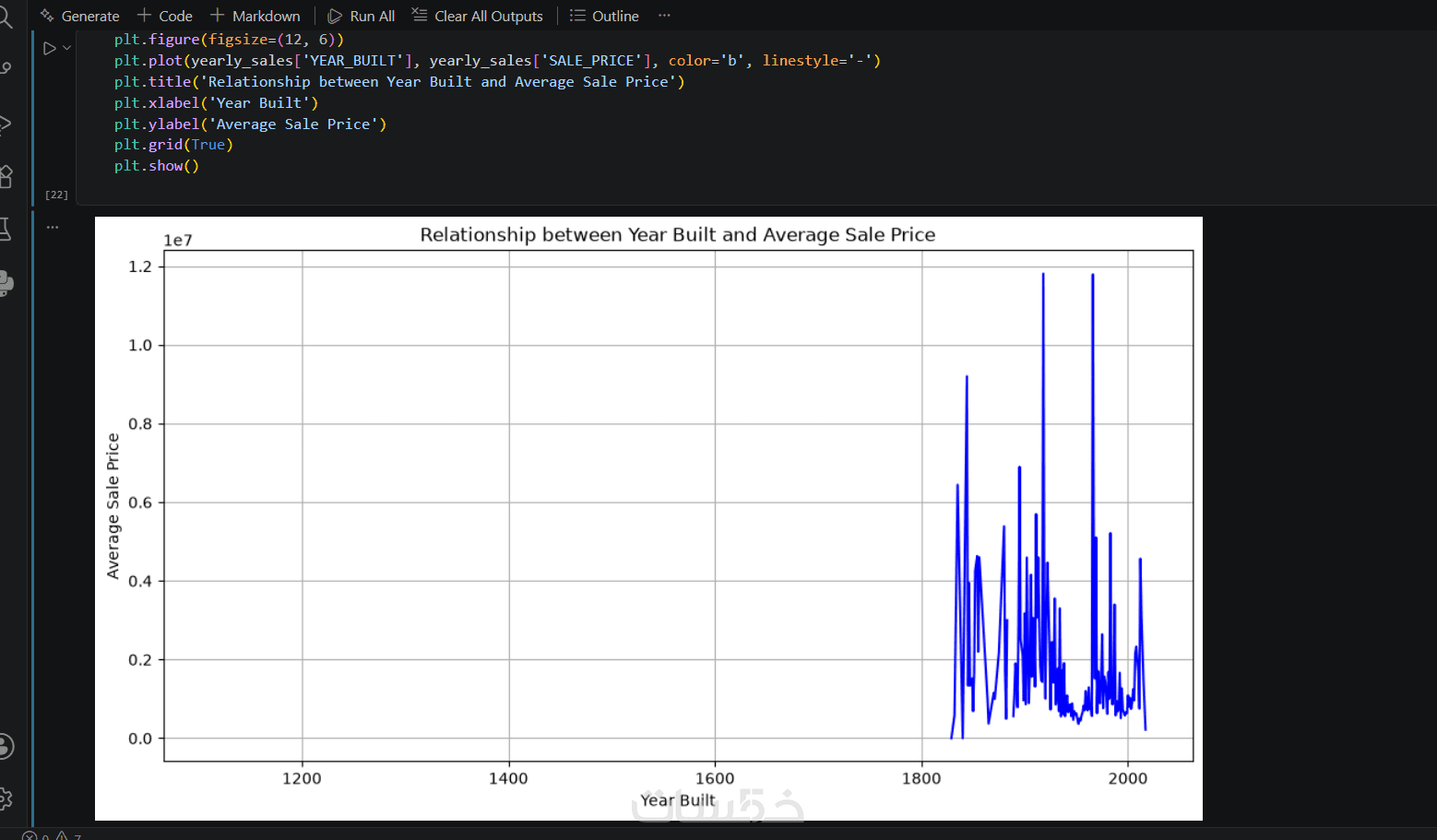The width and height of the screenshot is (1437, 840).
Task: Place cursor in the plt.title line
Action: 399,82
